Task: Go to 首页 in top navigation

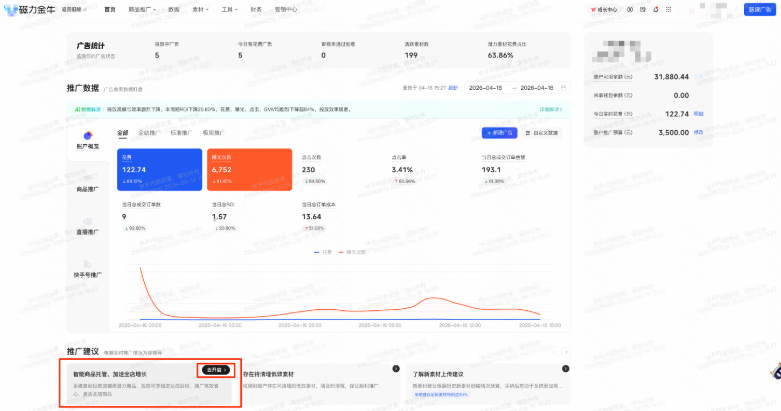Action: coord(110,9)
